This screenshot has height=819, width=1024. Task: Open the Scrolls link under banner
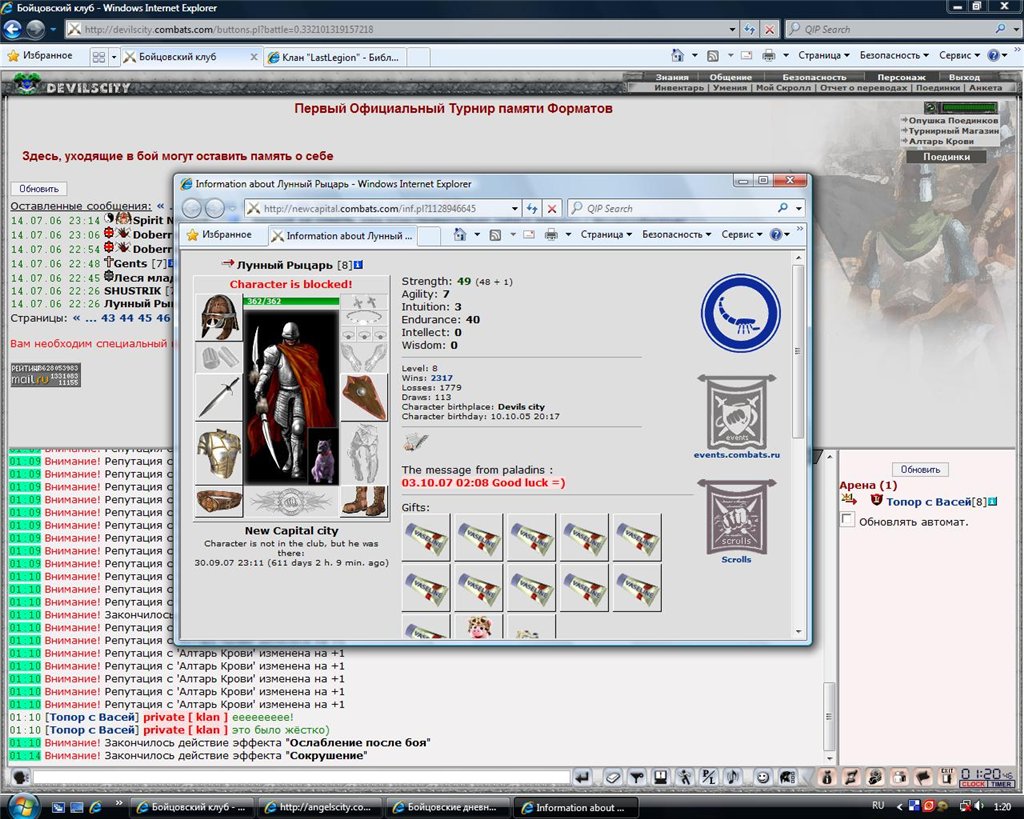click(x=736, y=560)
